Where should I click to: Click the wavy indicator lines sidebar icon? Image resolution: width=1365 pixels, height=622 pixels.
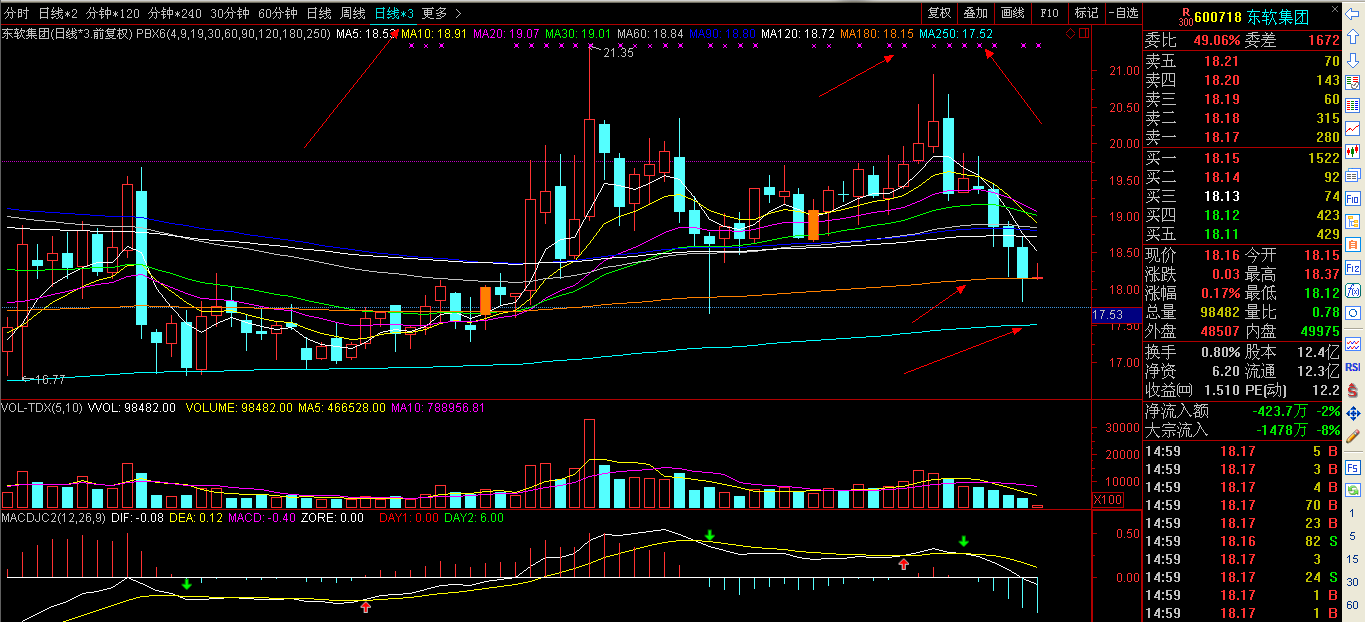(1352, 344)
